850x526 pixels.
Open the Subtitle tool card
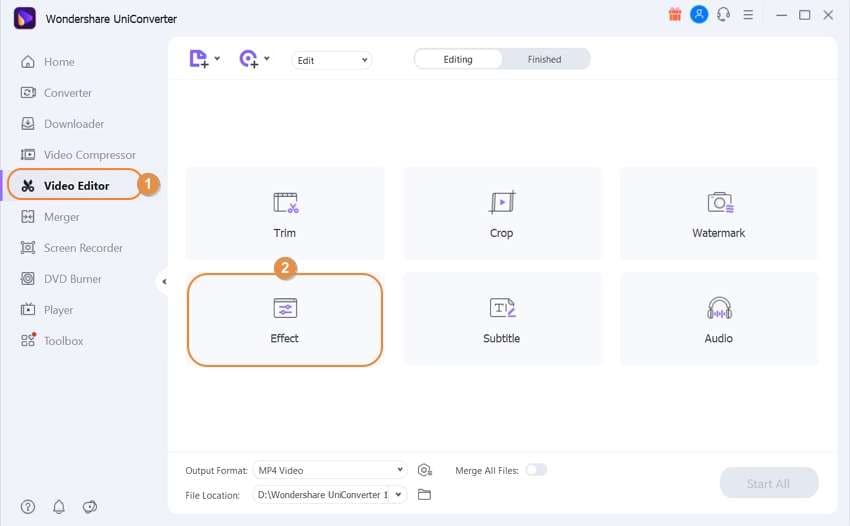point(502,319)
